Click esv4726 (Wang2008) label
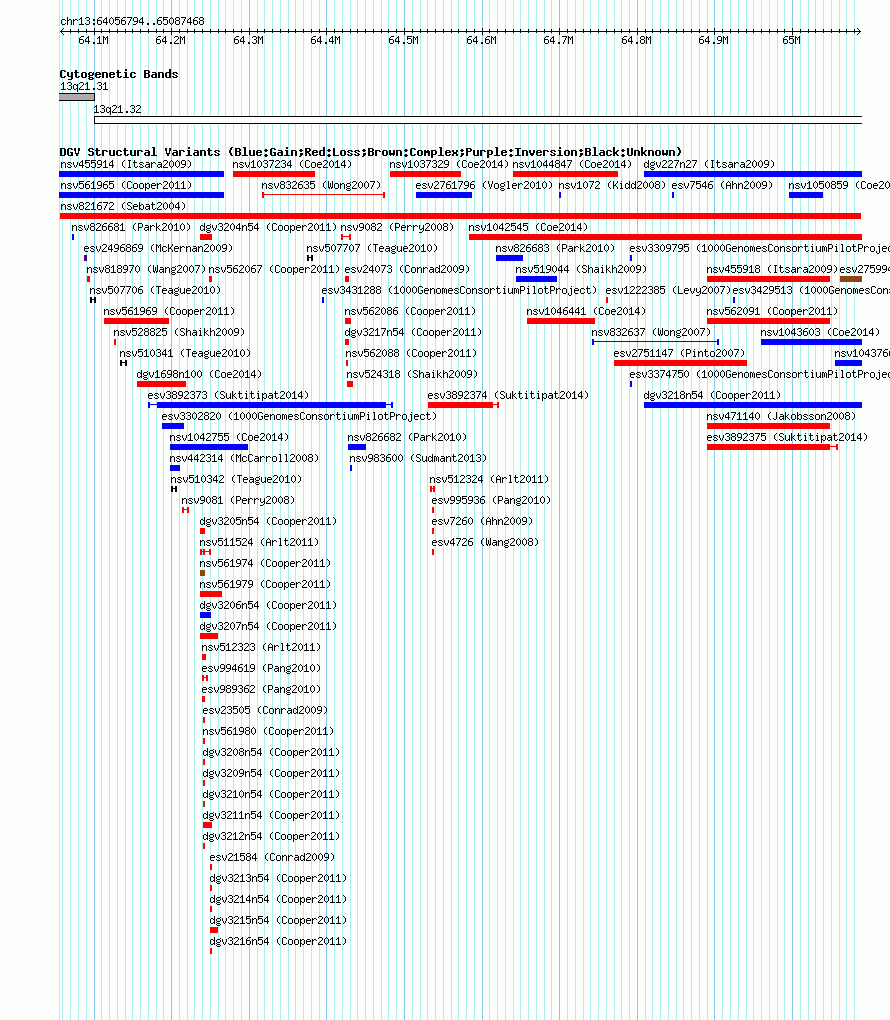The height and width of the screenshot is (1020, 890). (x=485, y=543)
